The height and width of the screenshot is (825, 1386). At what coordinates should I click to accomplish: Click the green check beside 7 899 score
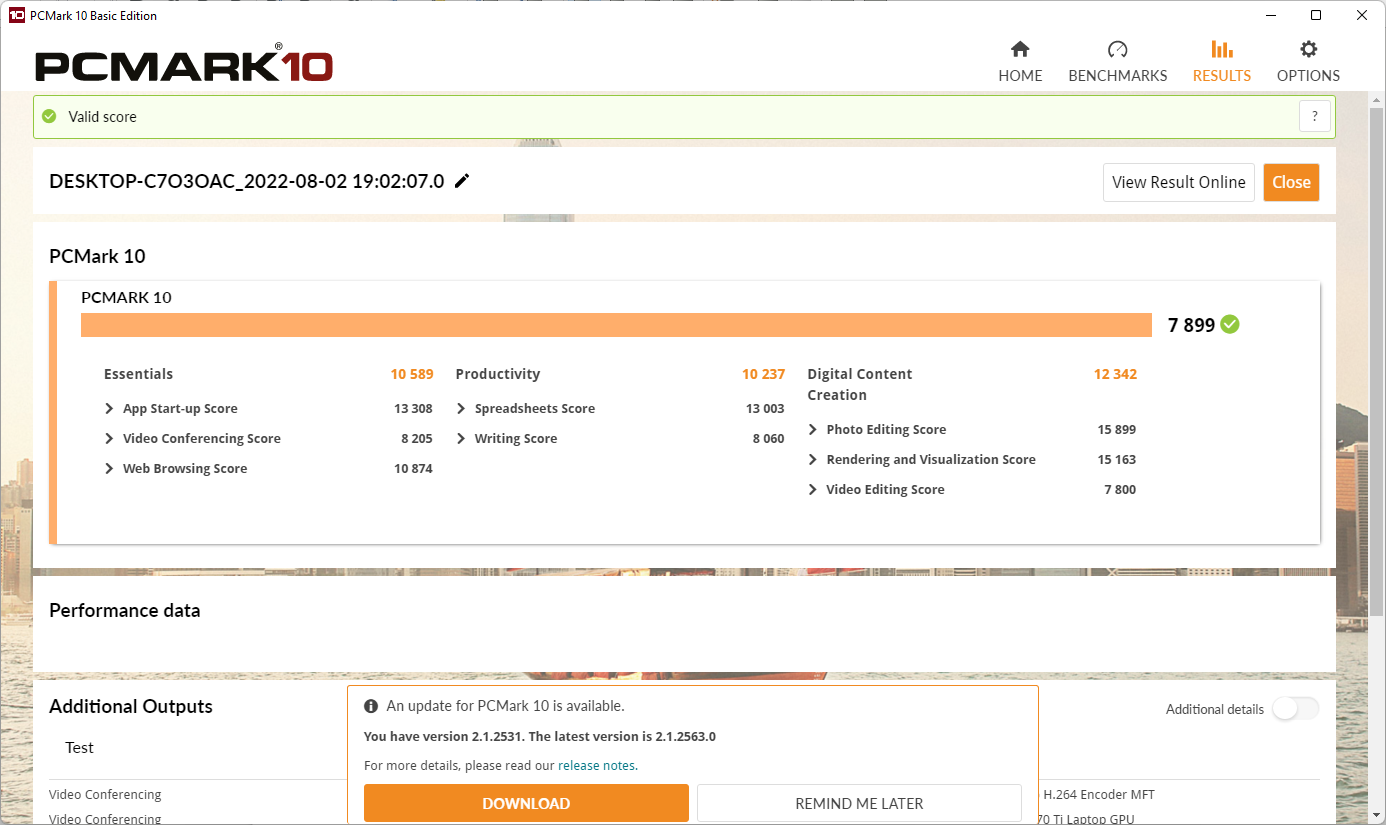click(1230, 324)
